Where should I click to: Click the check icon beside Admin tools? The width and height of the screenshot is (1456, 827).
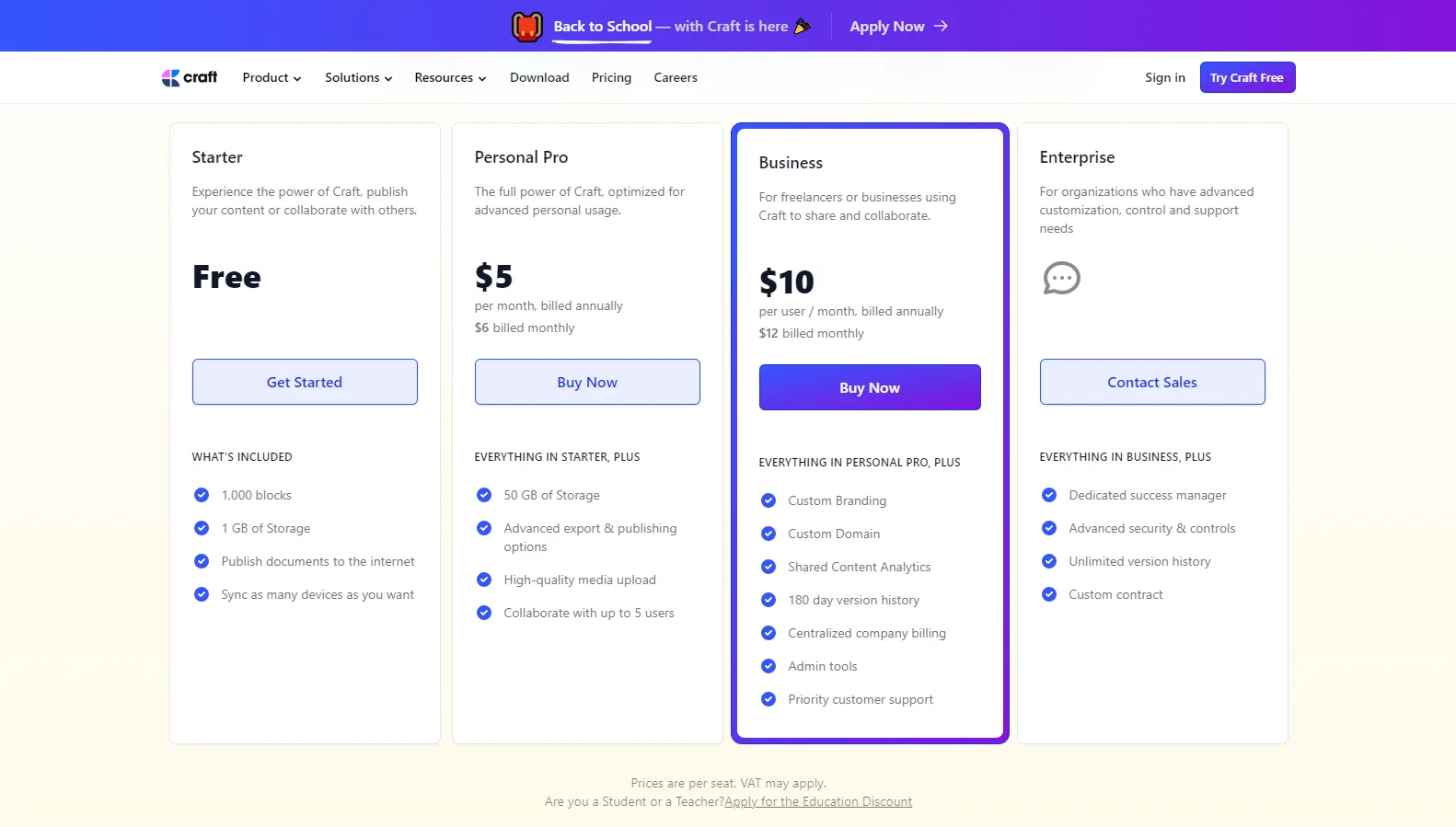768,666
